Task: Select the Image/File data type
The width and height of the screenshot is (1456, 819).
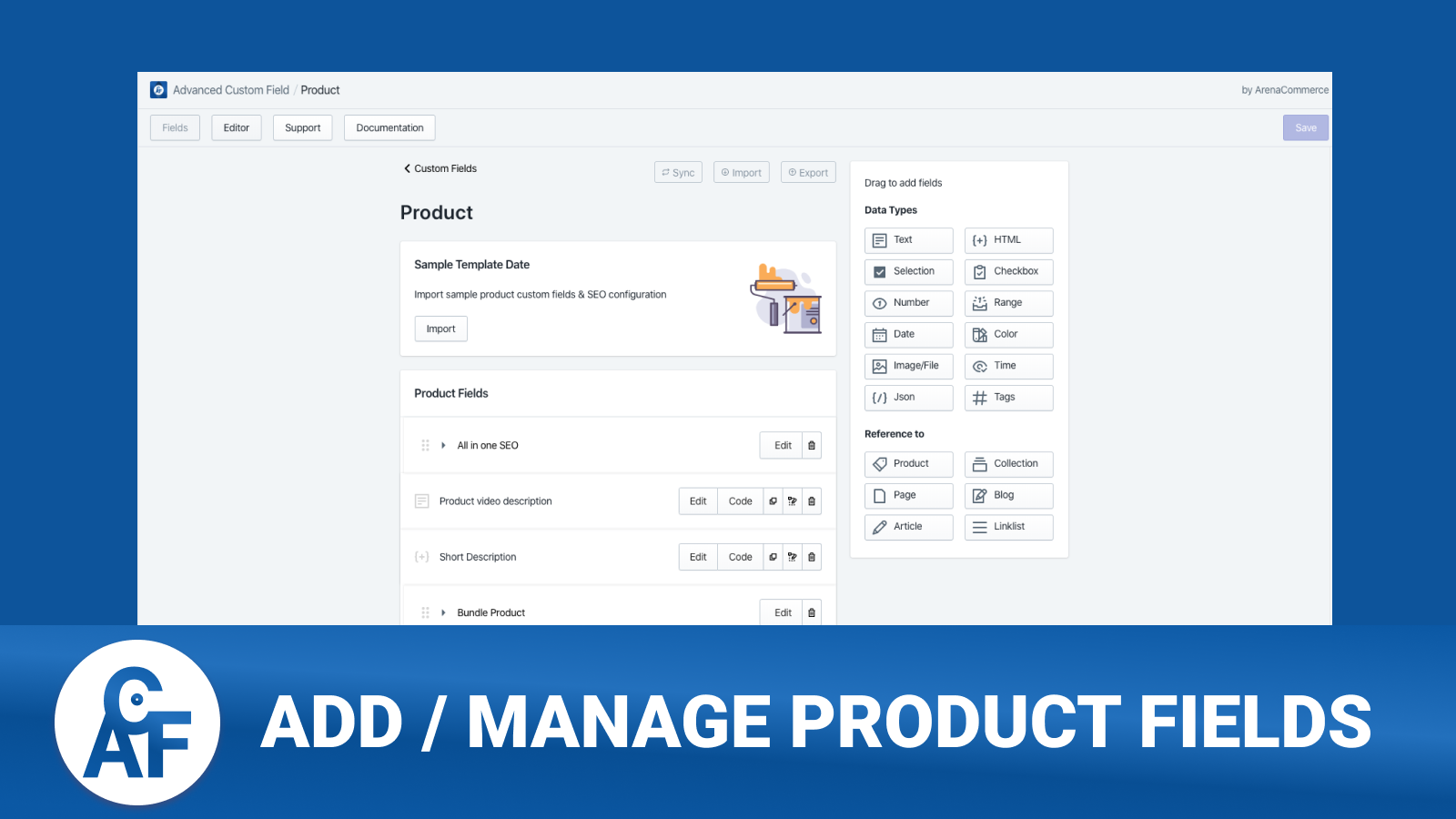Action: [x=908, y=366]
